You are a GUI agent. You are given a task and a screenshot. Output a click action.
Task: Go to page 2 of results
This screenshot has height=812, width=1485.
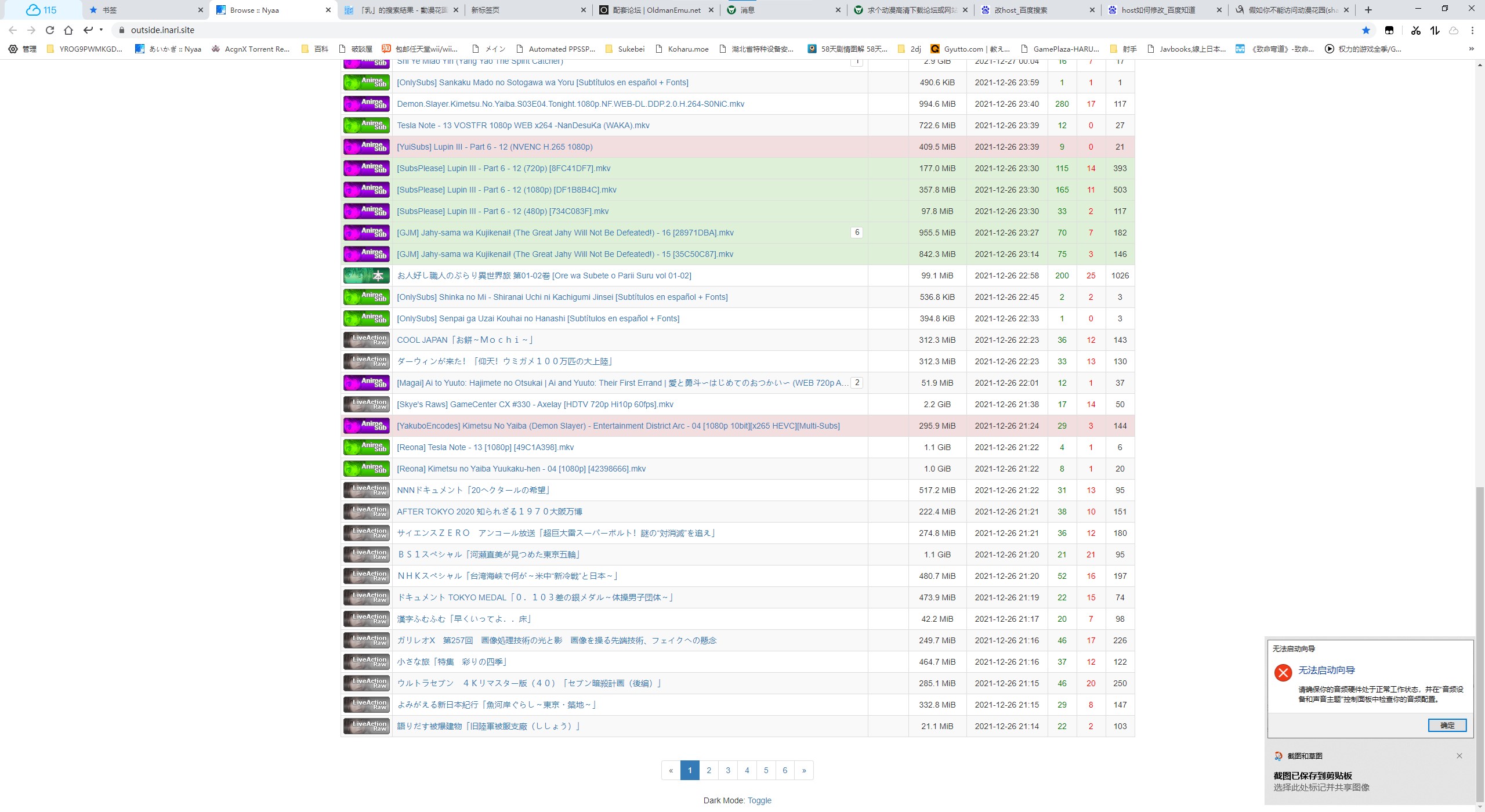709,770
